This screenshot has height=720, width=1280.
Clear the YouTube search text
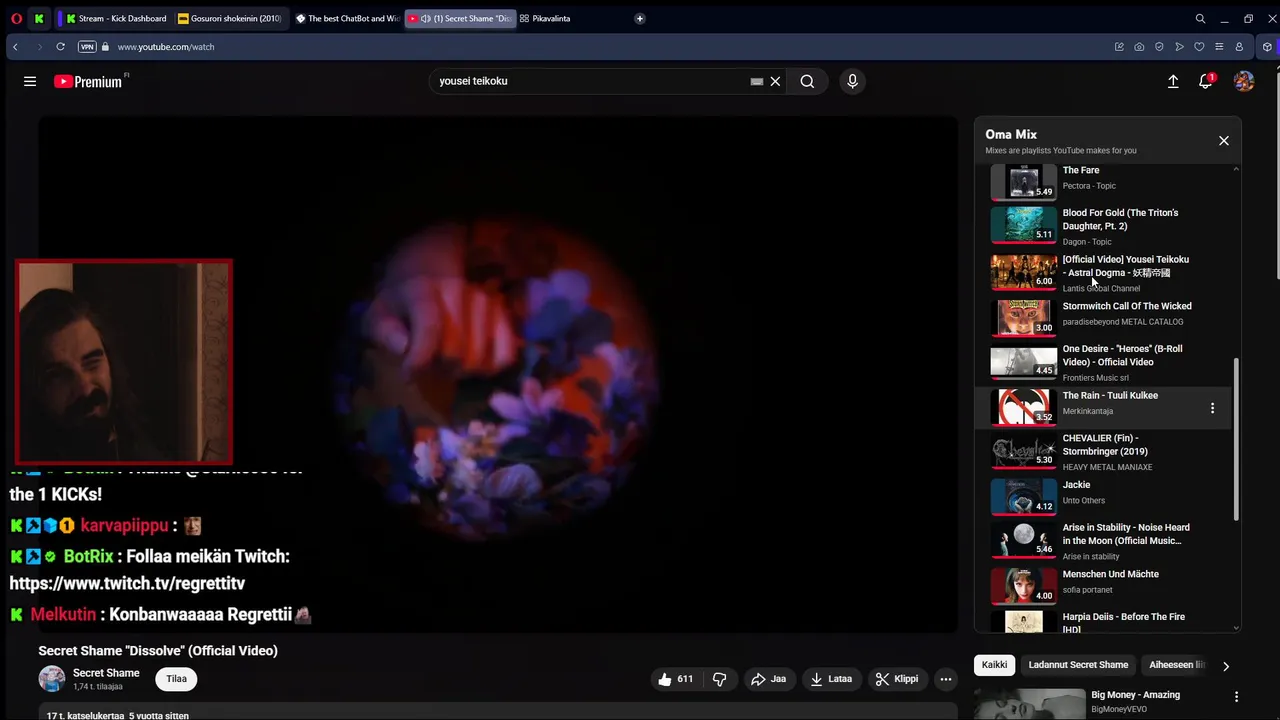775,81
